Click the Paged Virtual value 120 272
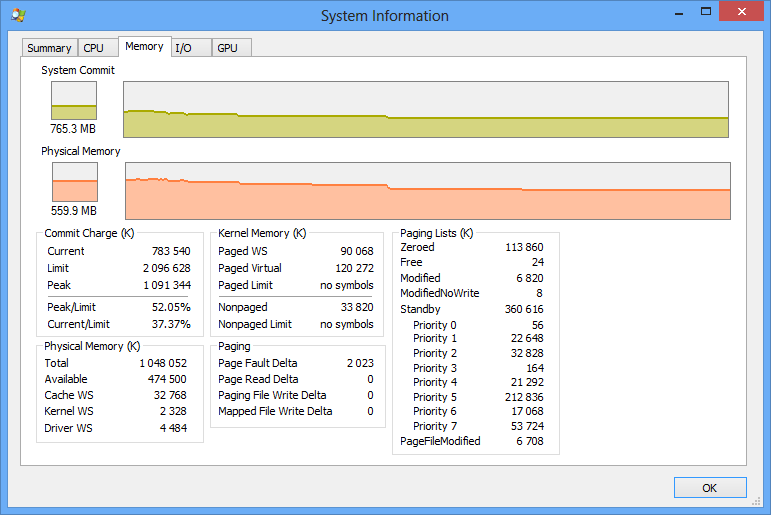 [355, 268]
